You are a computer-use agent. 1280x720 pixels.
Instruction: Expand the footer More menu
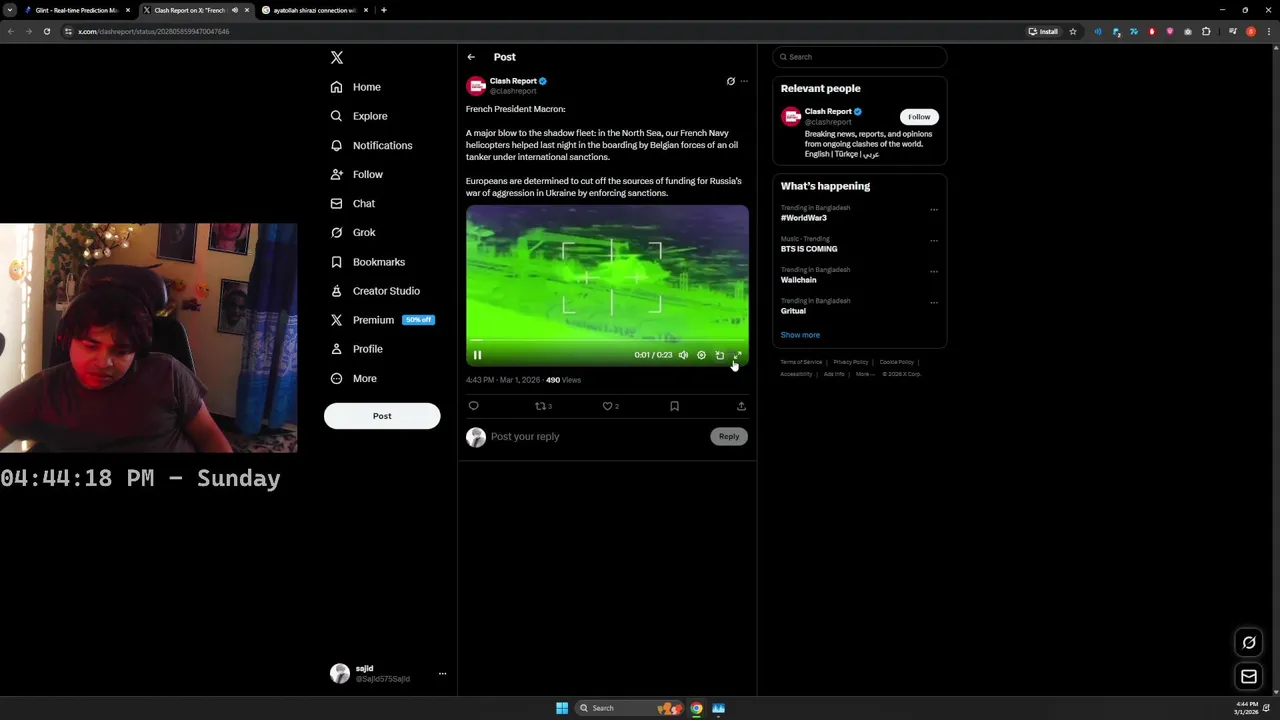click(865, 374)
